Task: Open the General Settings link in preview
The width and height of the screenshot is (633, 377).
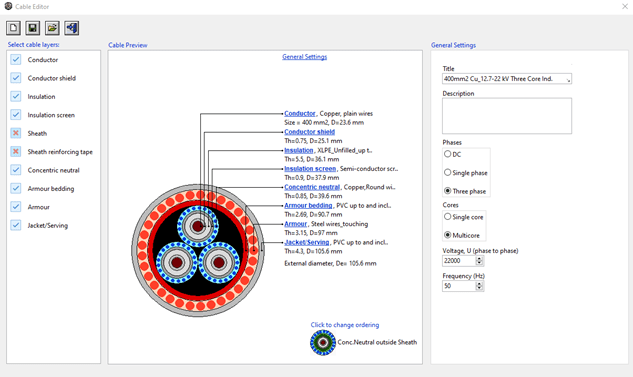Action: click(x=304, y=57)
